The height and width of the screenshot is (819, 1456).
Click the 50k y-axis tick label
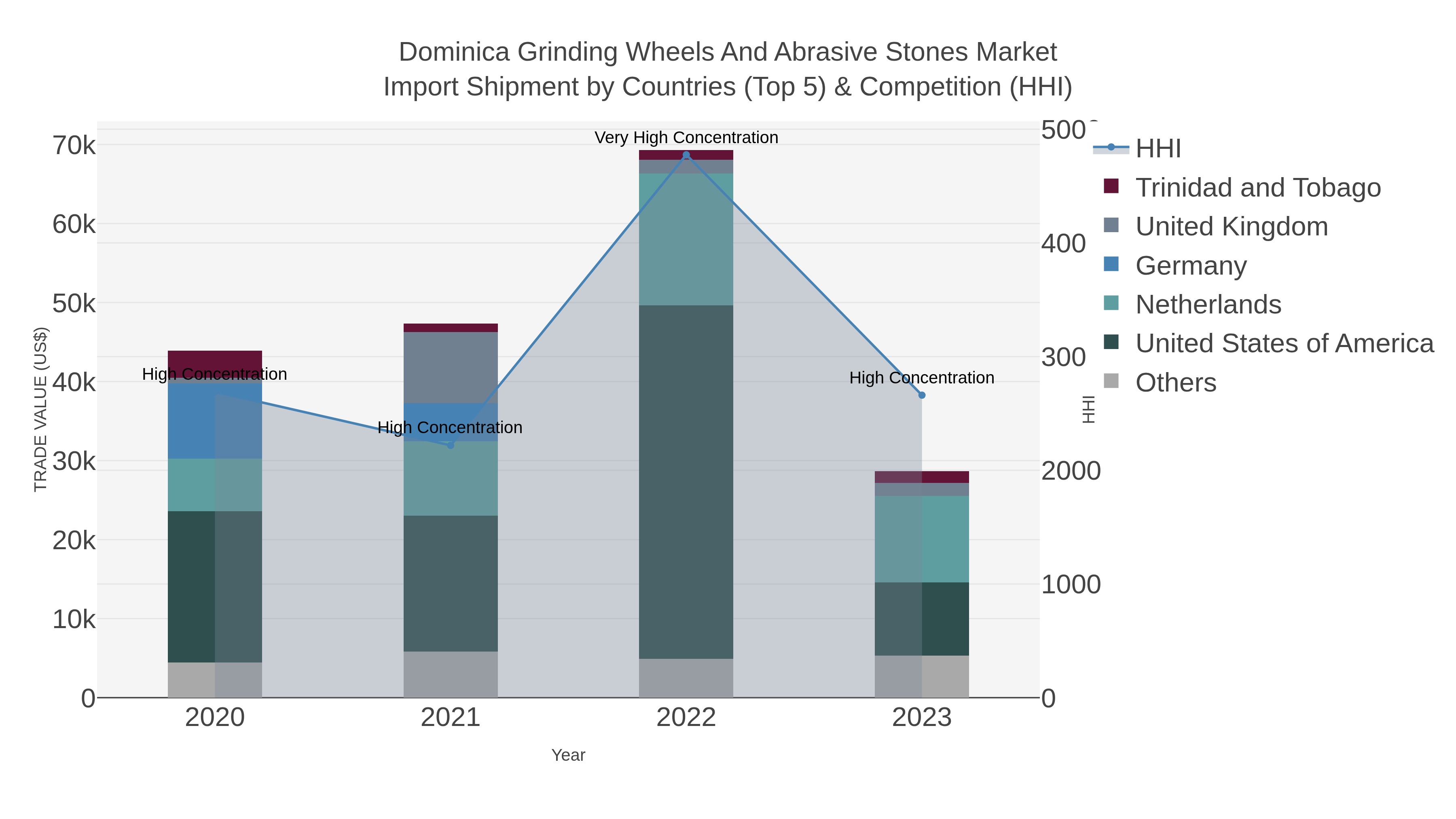click(x=74, y=303)
